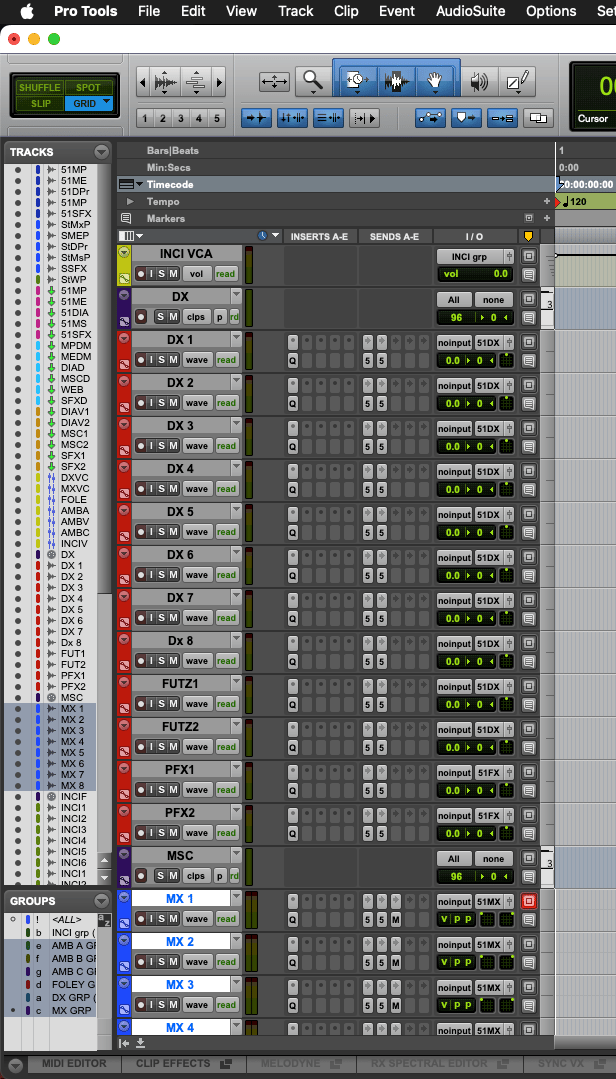Switch to the MIDI Editor tab
The image size is (616, 1079).
[x=74, y=1064]
